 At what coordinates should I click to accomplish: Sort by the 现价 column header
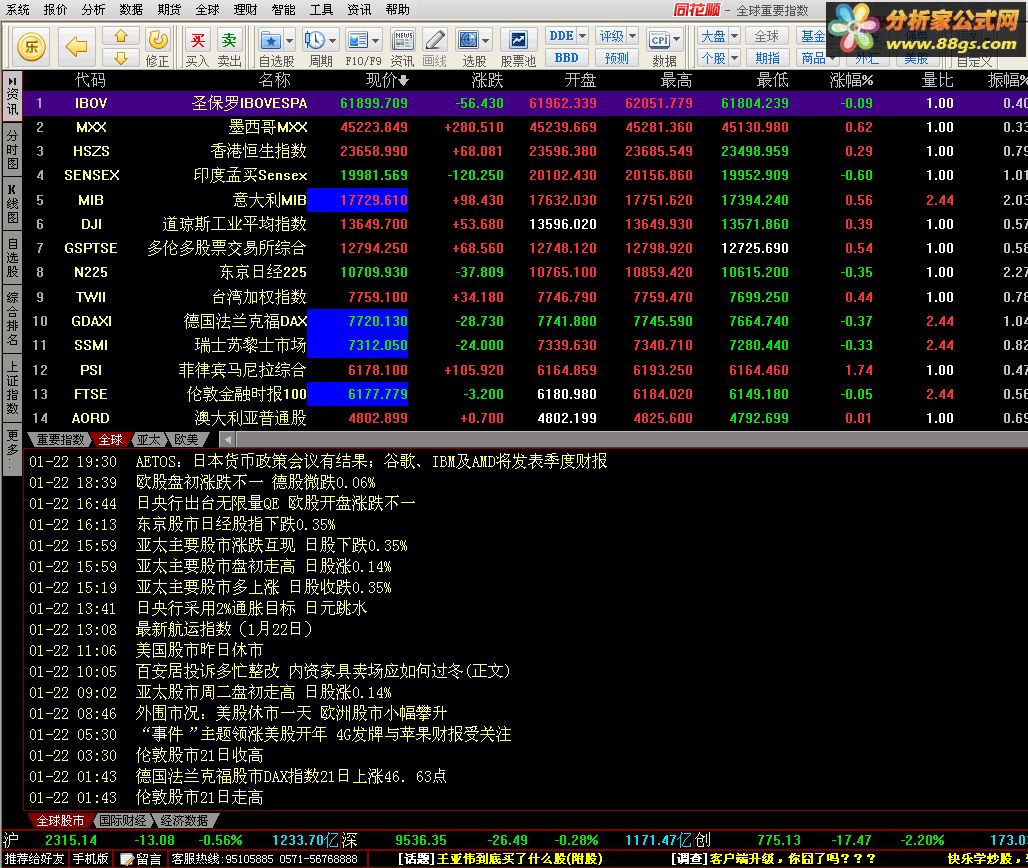click(387, 80)
